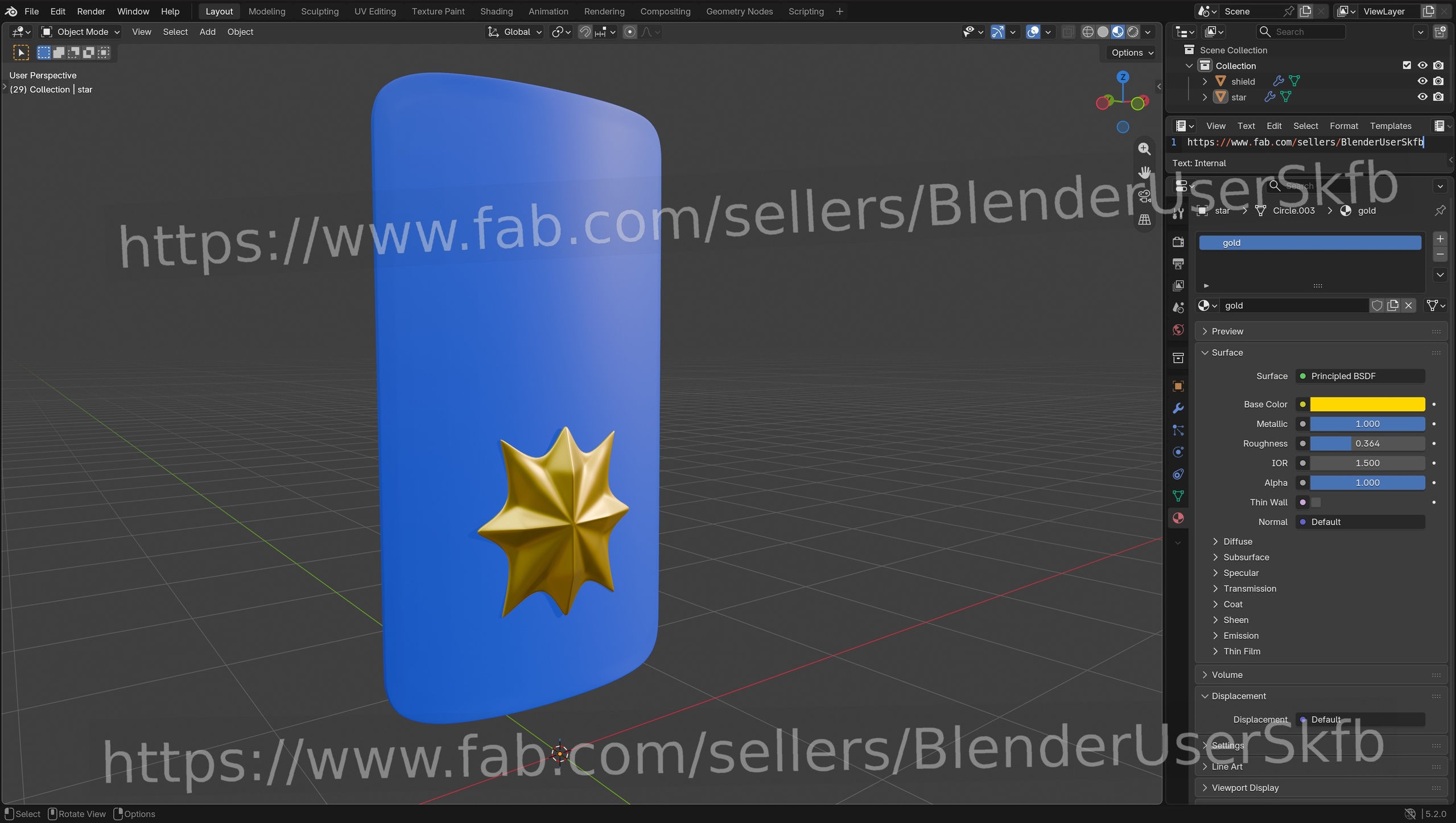Open the Output properties tab
Screen dimensions: 1456x823
[x=1178, y=264]
